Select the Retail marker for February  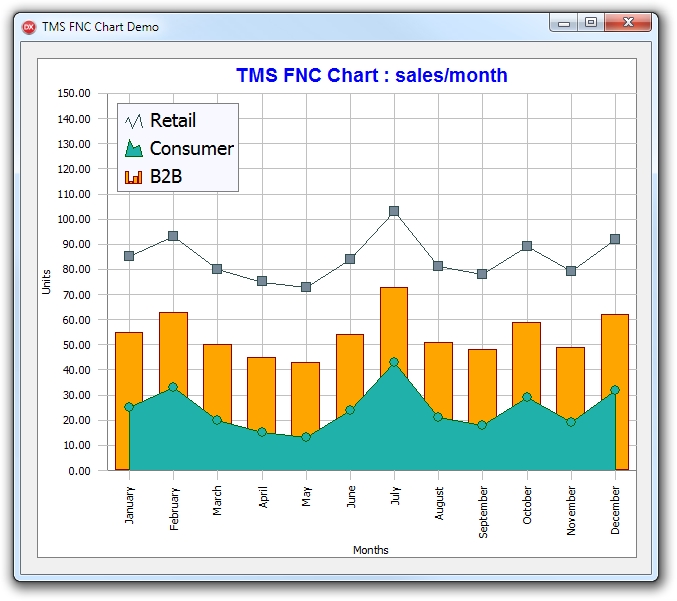tap(173, 236)
